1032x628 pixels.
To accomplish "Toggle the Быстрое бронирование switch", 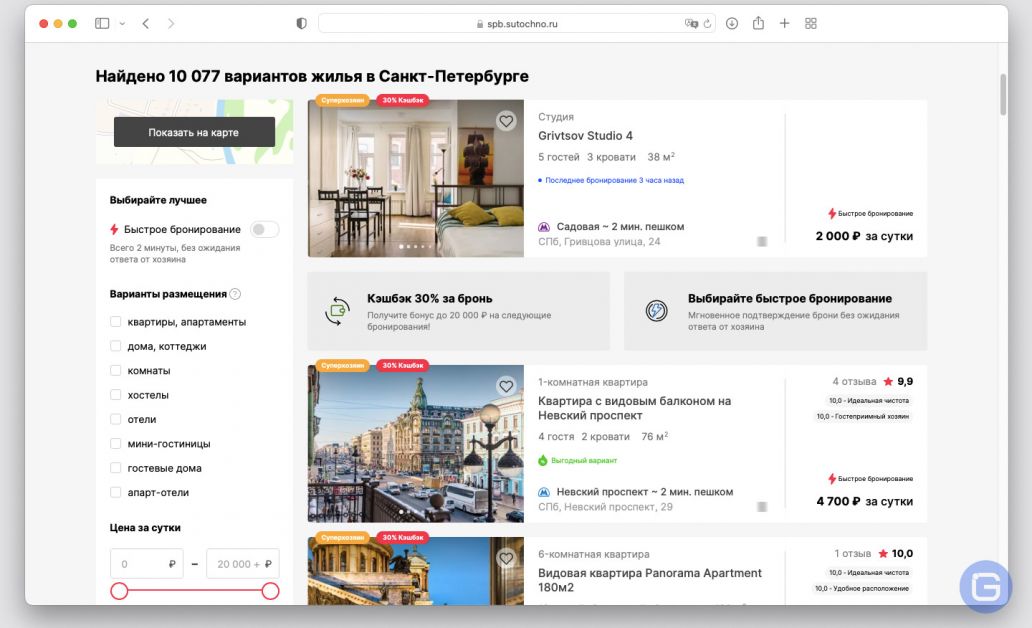I will pos(265,229).
